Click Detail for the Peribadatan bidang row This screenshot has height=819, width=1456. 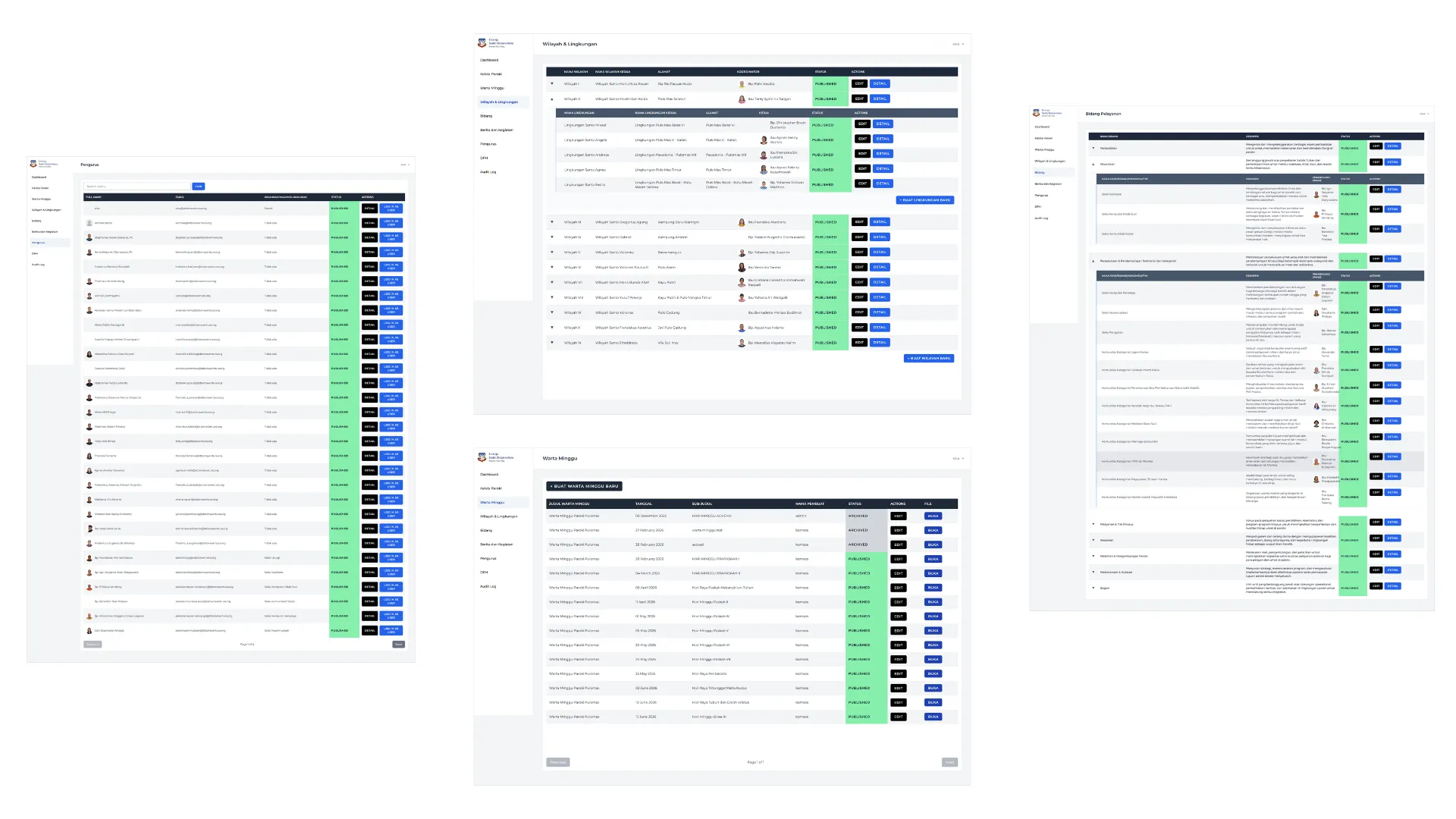1393,146
